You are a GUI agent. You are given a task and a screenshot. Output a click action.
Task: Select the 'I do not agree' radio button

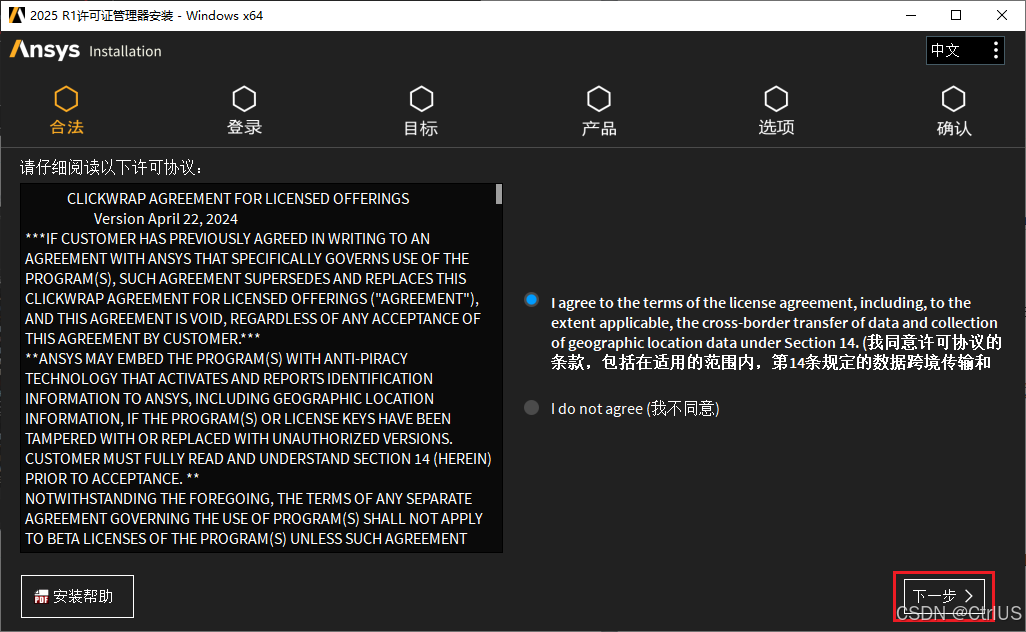coord(531,408)
